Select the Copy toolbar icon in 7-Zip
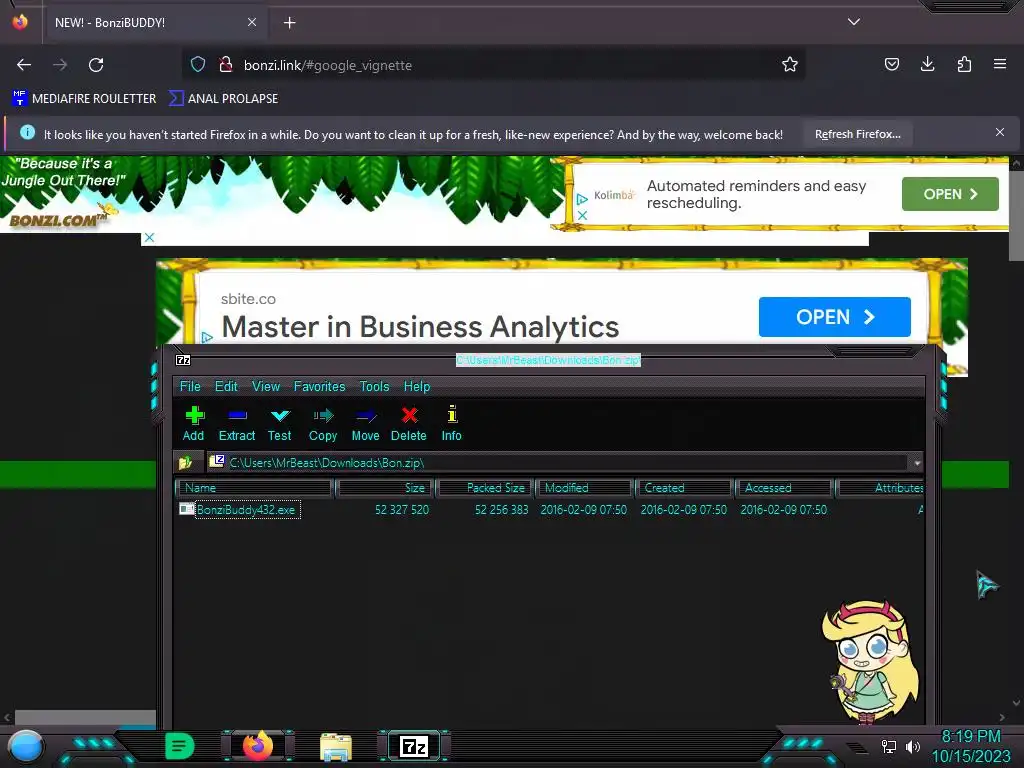Image resolution: width=1024 pixels, height=768 pixels. click(x=323, y=424)
